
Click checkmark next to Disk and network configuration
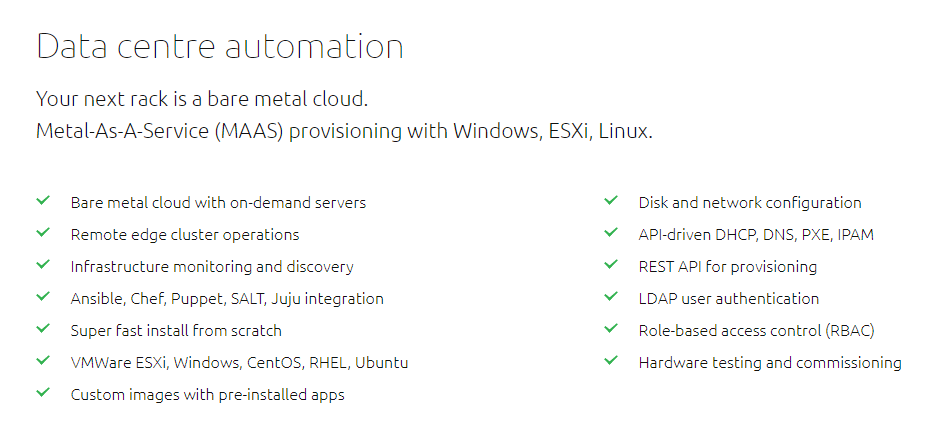pyautogui.click(x=611, y=201)
